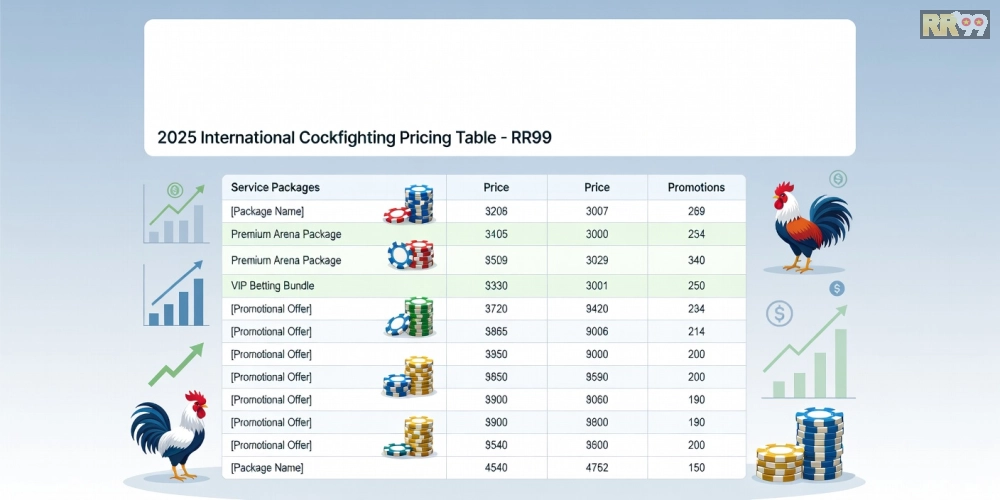Click the tall blue chip stack beside the Promotions 150 cell
The height and width of the screenshot is (500, 1000).
coord(820,445)
